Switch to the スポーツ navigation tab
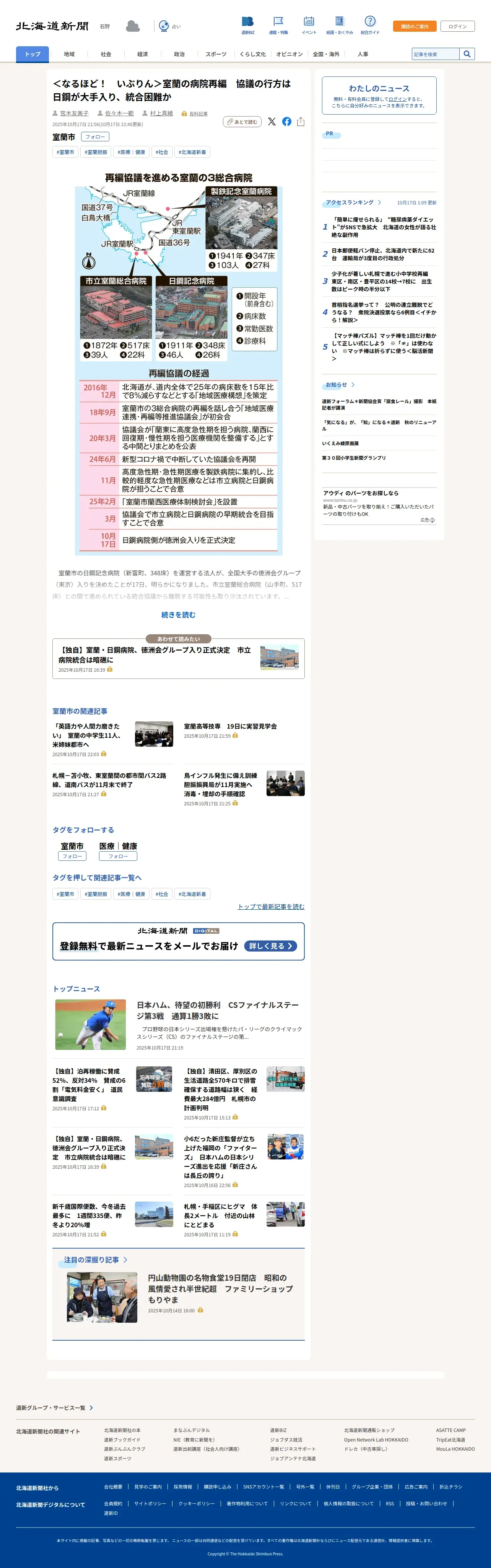Viewport: 491px width, 1568px height. coord(216,54)
